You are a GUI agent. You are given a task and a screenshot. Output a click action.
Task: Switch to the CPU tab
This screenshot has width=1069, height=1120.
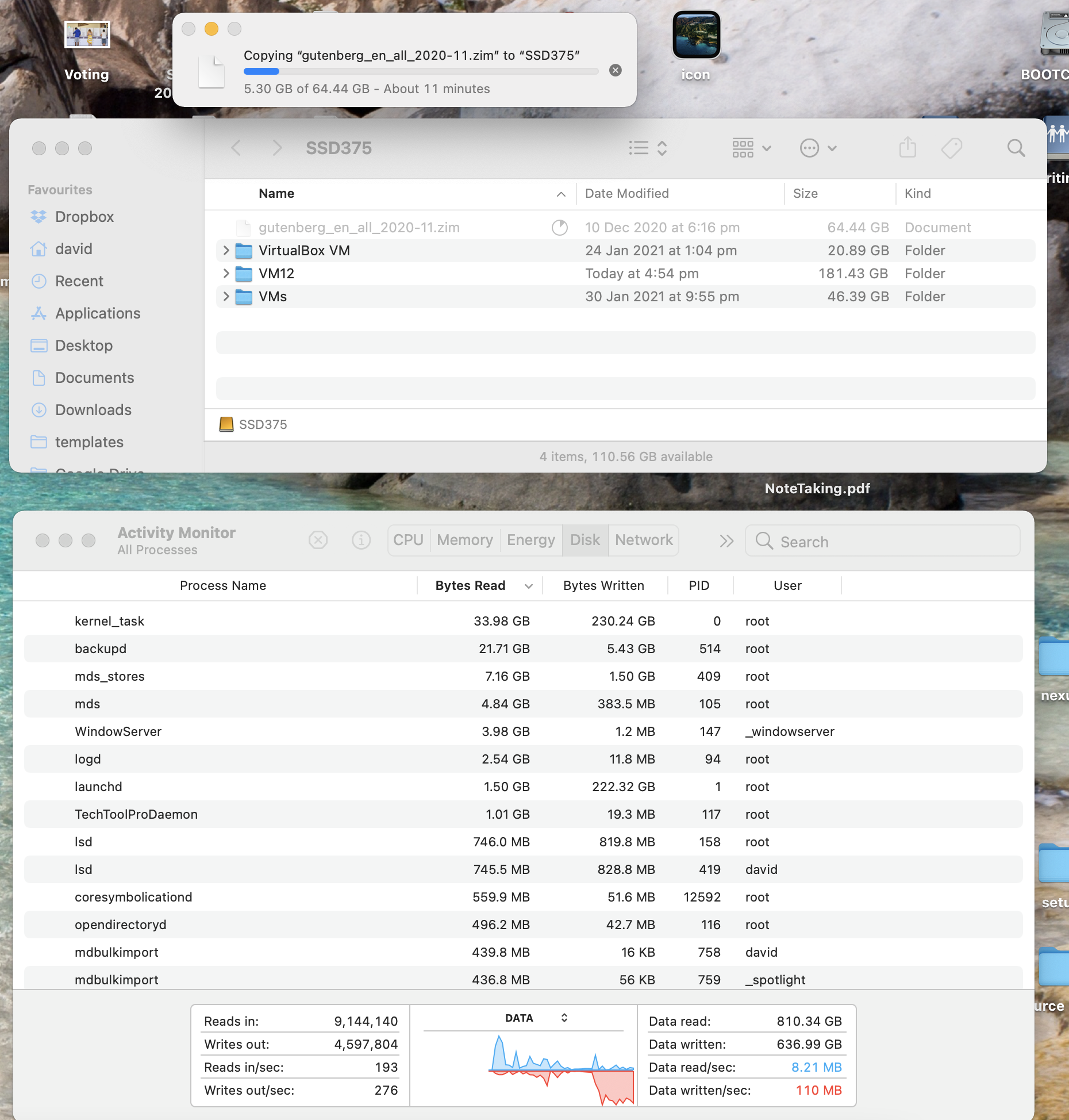tap(409, 540)
